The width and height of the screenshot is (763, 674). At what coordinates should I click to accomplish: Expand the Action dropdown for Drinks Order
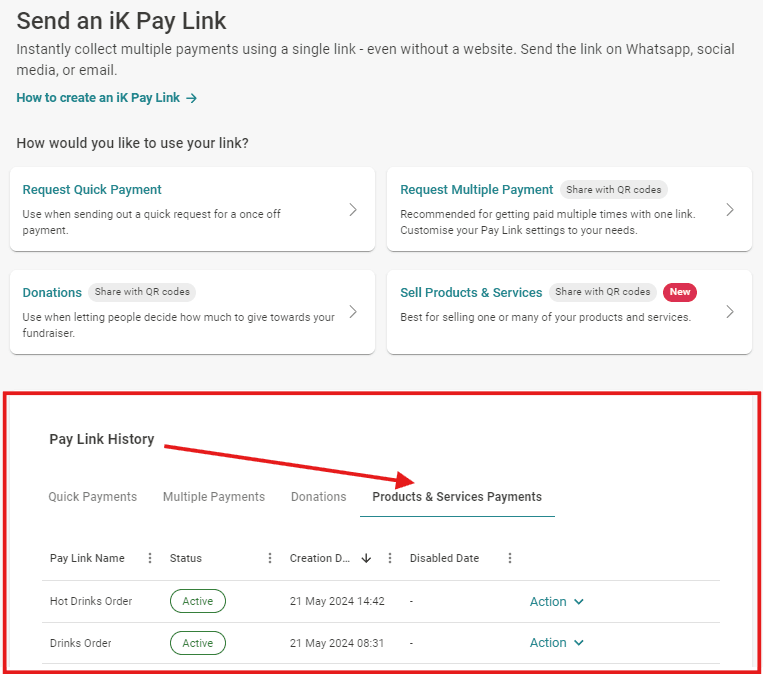pos(556,643)
